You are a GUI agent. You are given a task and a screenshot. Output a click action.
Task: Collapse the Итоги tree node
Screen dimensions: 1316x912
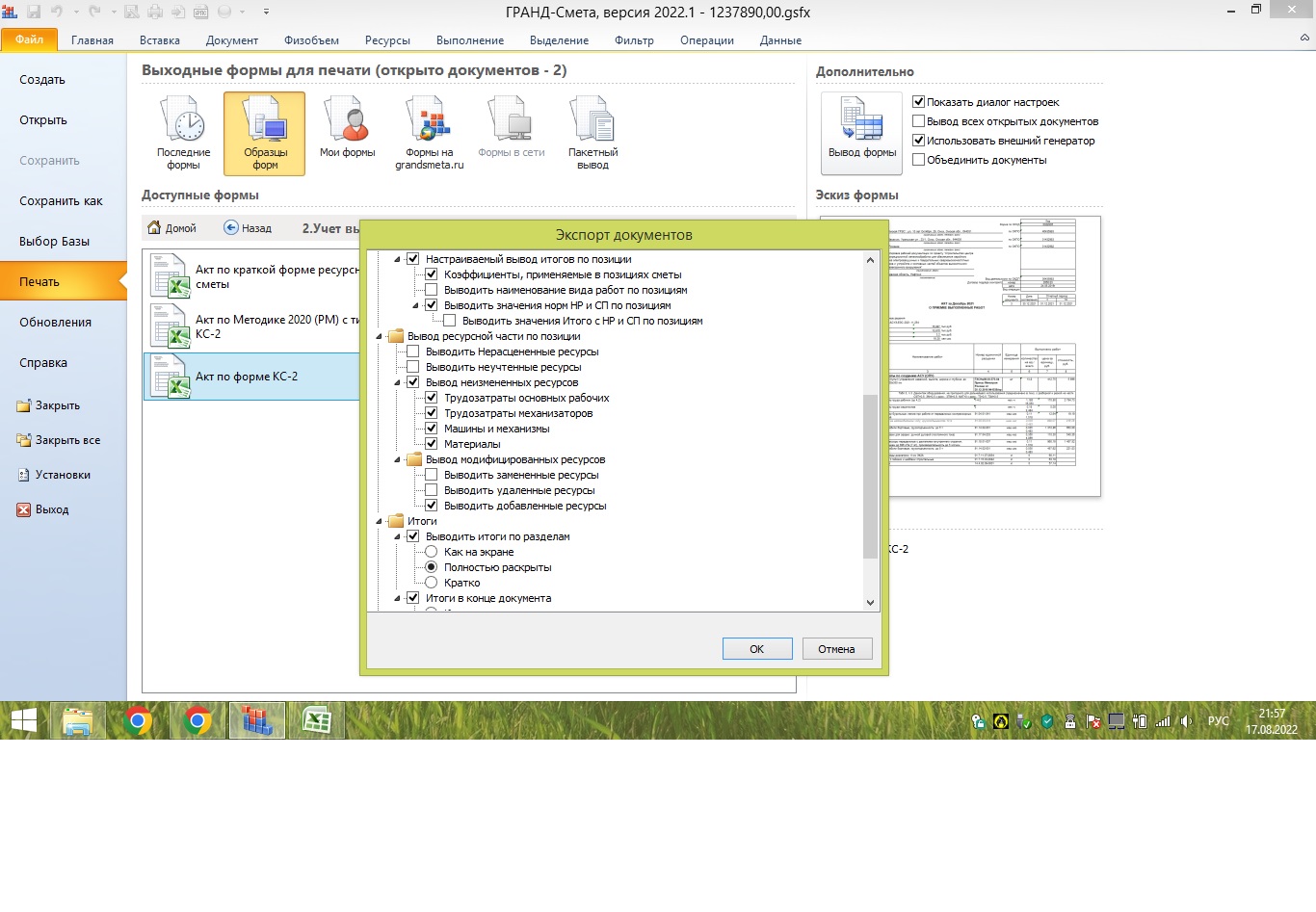point(379,521)
